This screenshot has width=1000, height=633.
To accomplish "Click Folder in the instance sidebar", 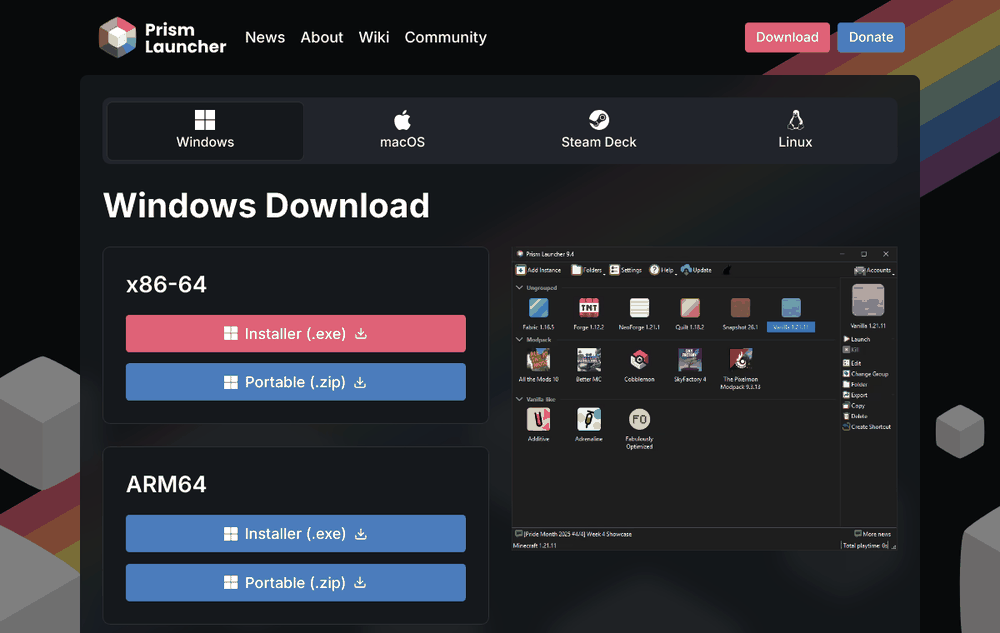I will [855, 384].
